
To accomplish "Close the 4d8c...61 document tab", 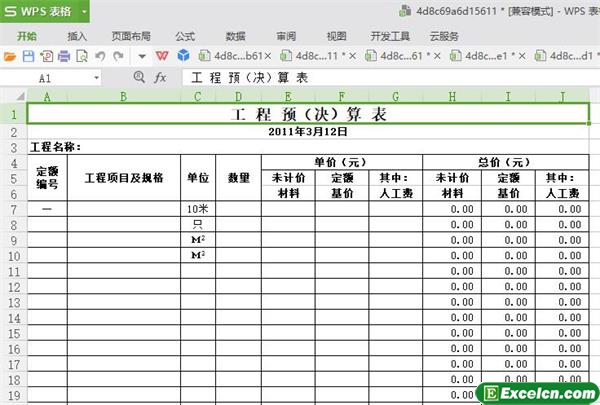I will pyautogui.click(x=437, y=56).
